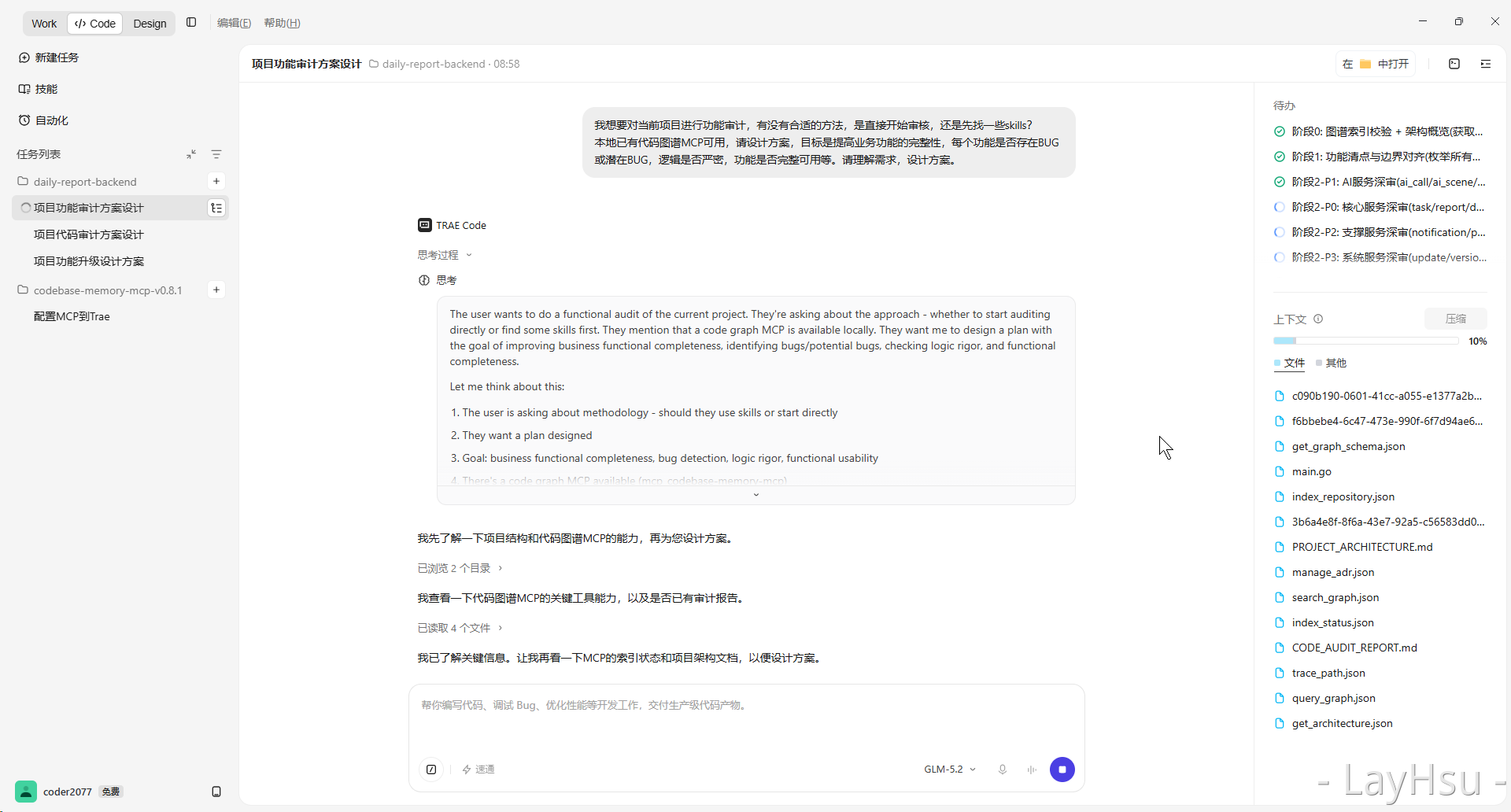
Task: Select the 文件 context tab
Action: coord(1290,363)
